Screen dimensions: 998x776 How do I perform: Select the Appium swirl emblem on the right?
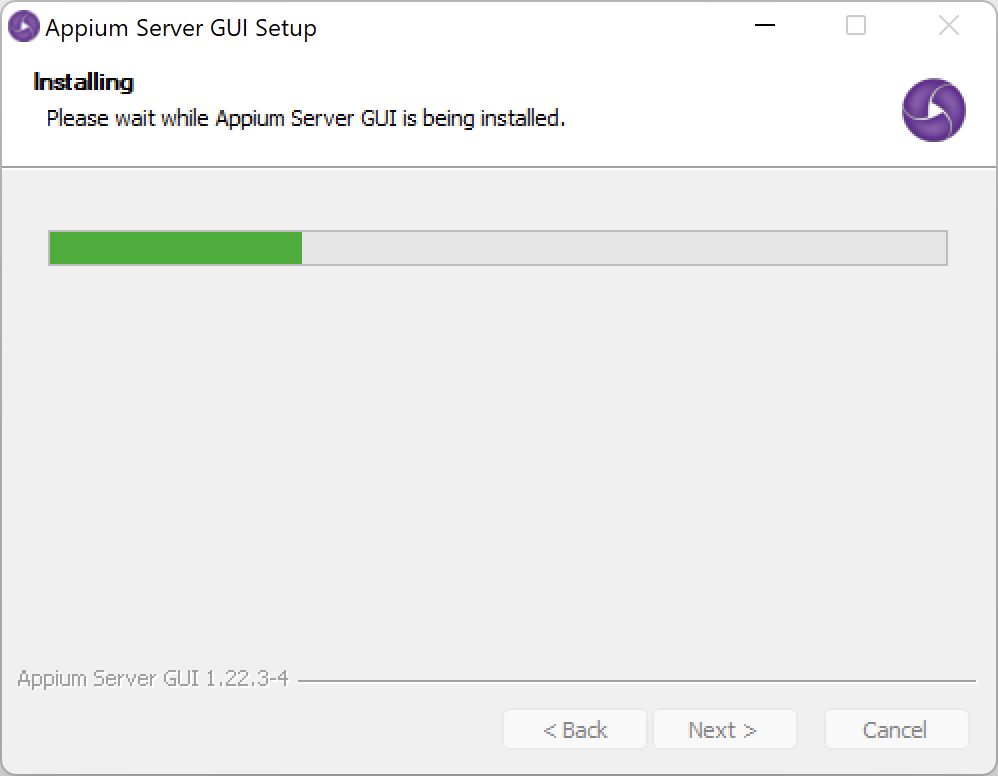click(x=933, y=110)
